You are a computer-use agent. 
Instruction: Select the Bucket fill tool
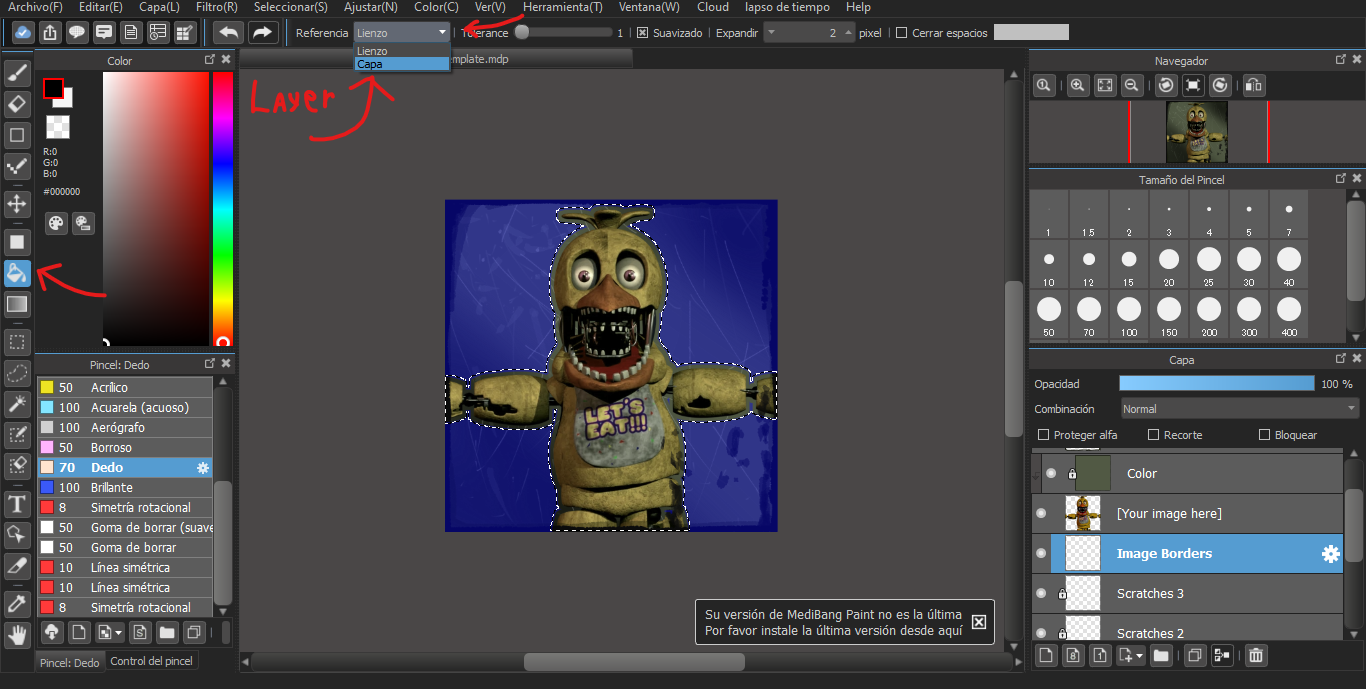pyautogui.click(x=17, y=272)
